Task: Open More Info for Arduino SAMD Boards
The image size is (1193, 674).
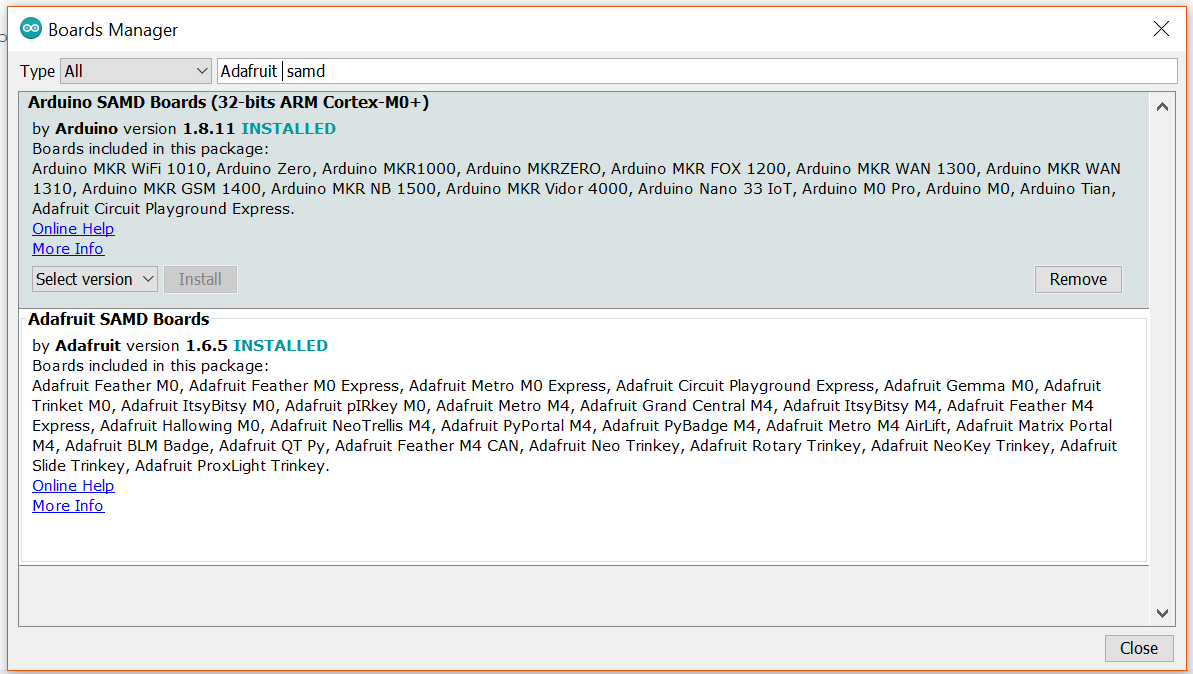Action: pos(68,249)
